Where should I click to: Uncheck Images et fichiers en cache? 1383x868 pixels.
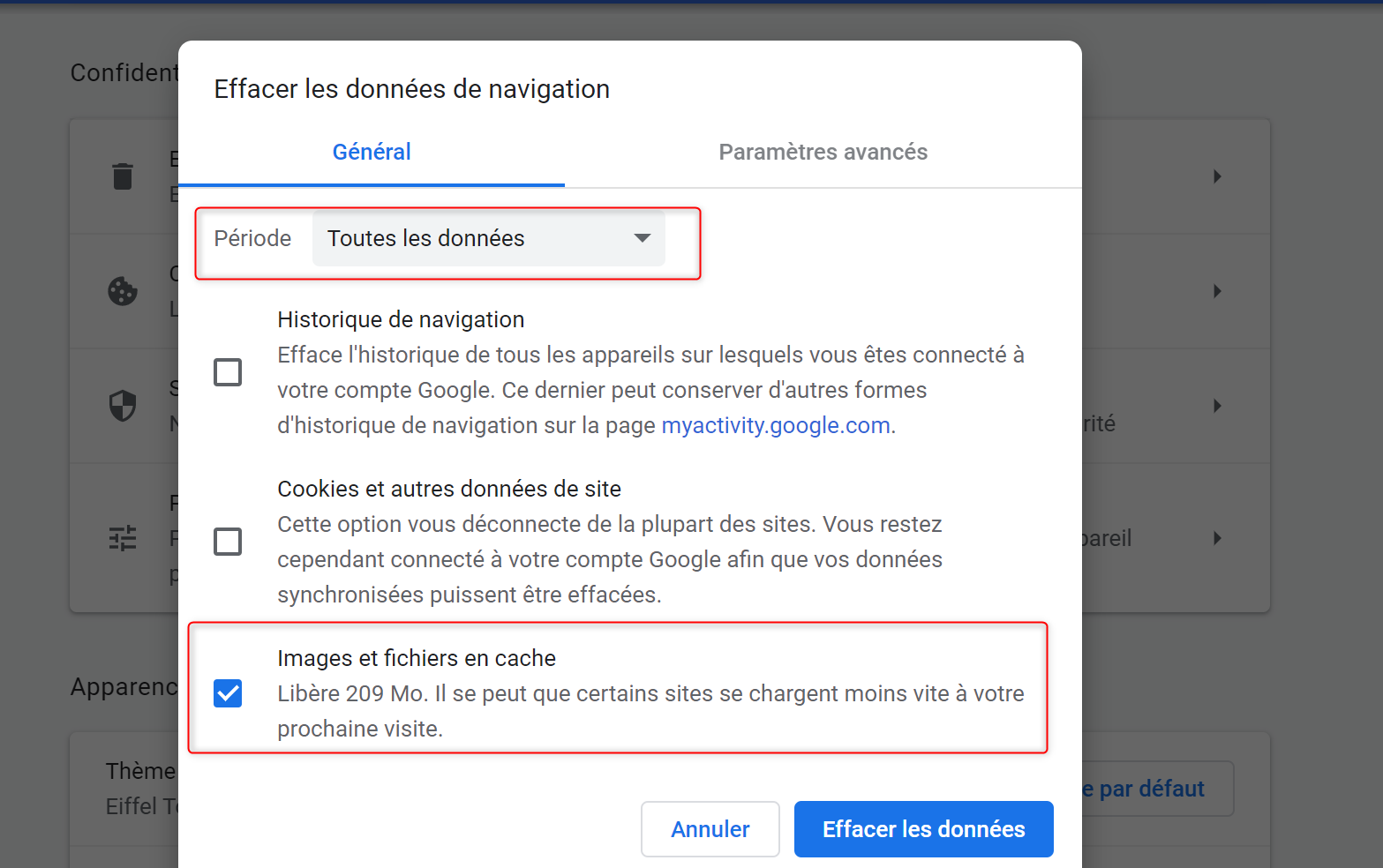point(228,693)
